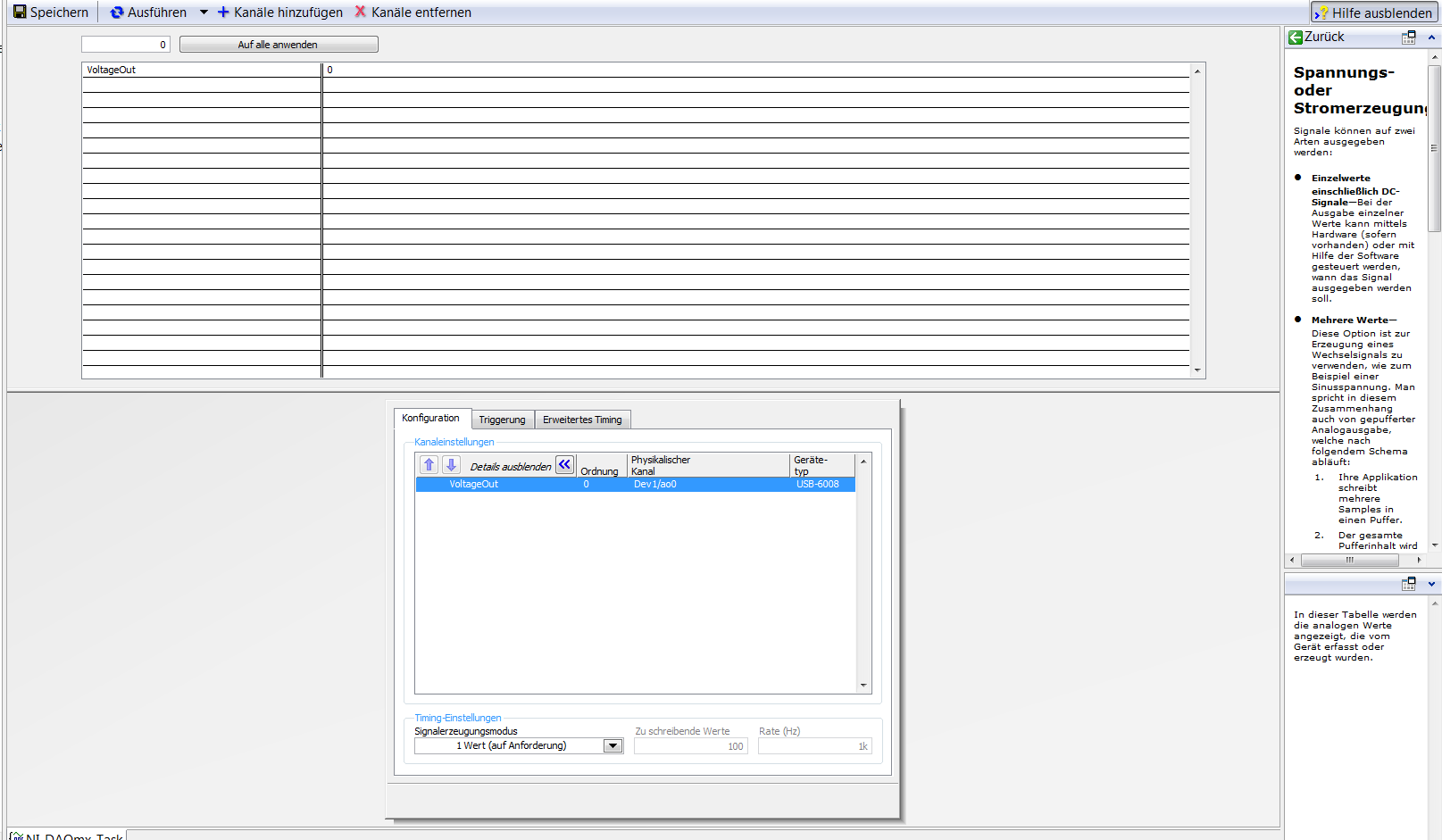Click the value table's scroll-up arrow
Screen dimensions: 1442x840
[x=1197, y=71]
